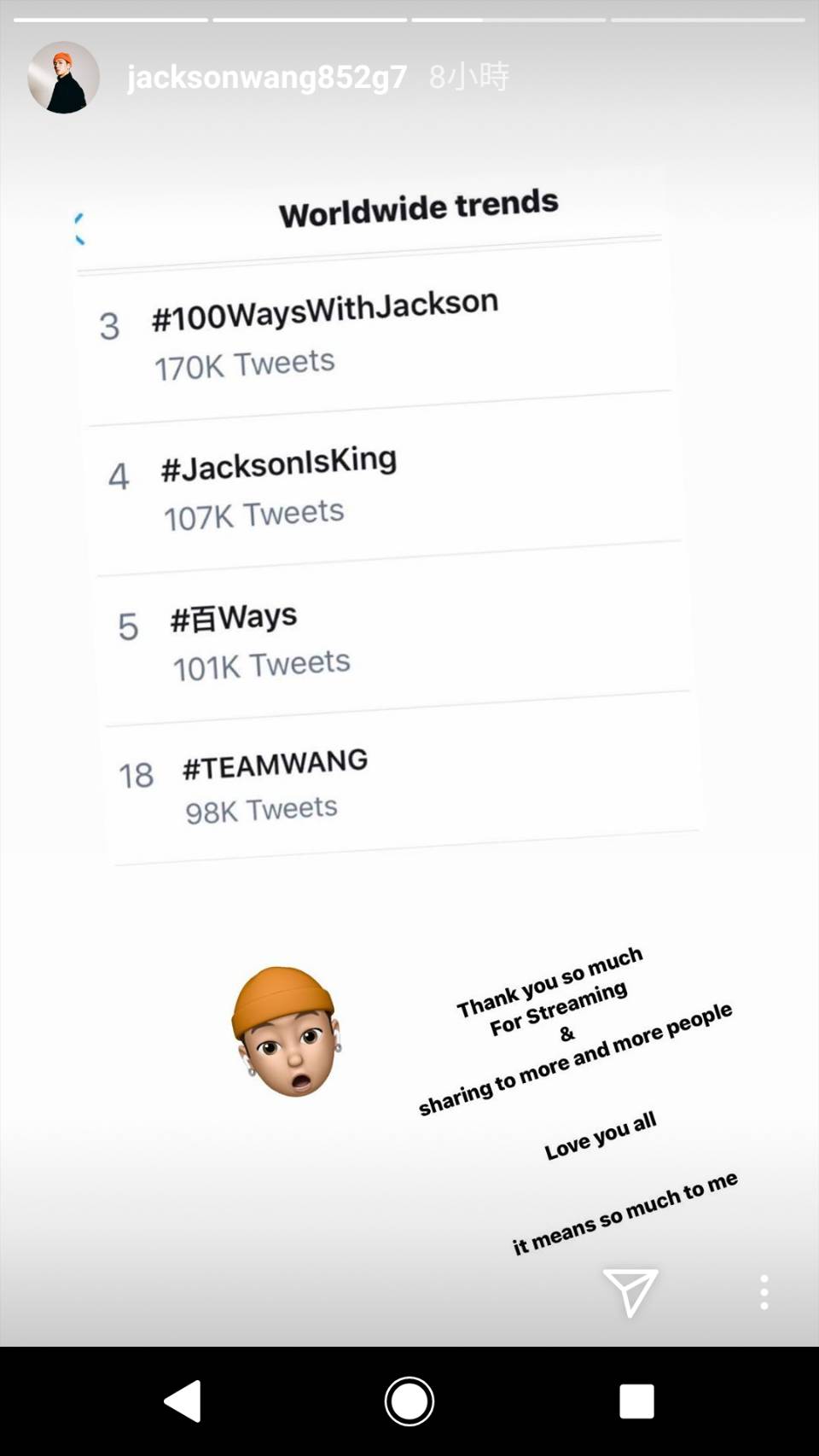The width and height of the screenshot is (819, 1456).
Task: Tap the Android recent apps square
Action: [636, 1401]
